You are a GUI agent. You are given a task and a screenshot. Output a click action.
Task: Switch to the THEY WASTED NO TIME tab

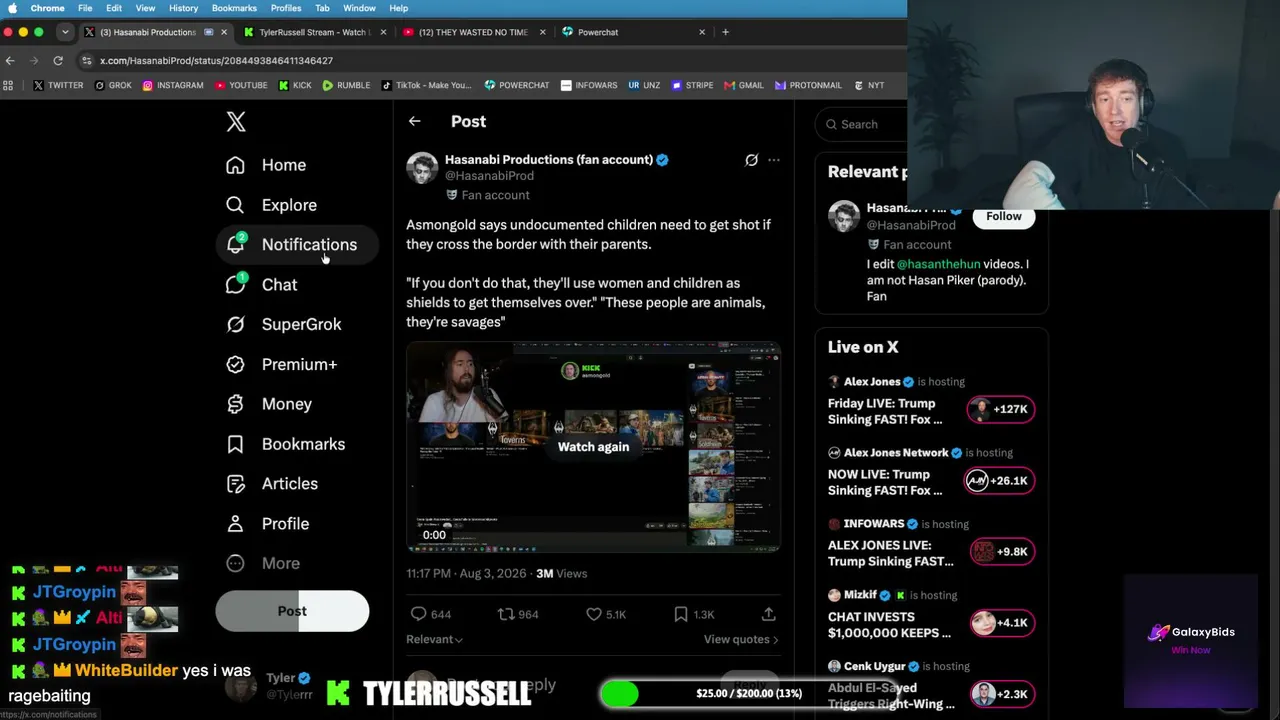click(472, 32)
